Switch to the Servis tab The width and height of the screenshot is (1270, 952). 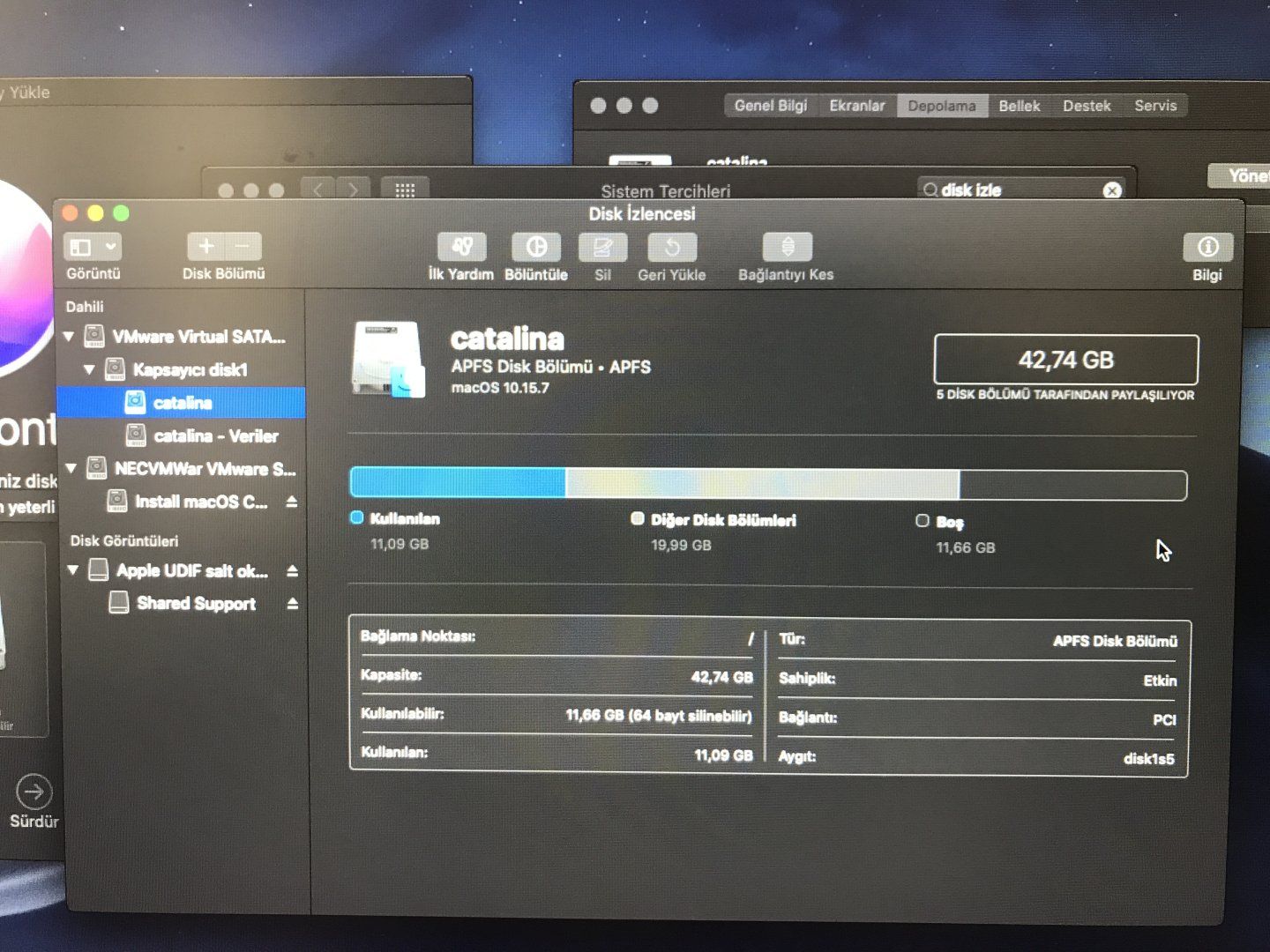coord(1155,106)
